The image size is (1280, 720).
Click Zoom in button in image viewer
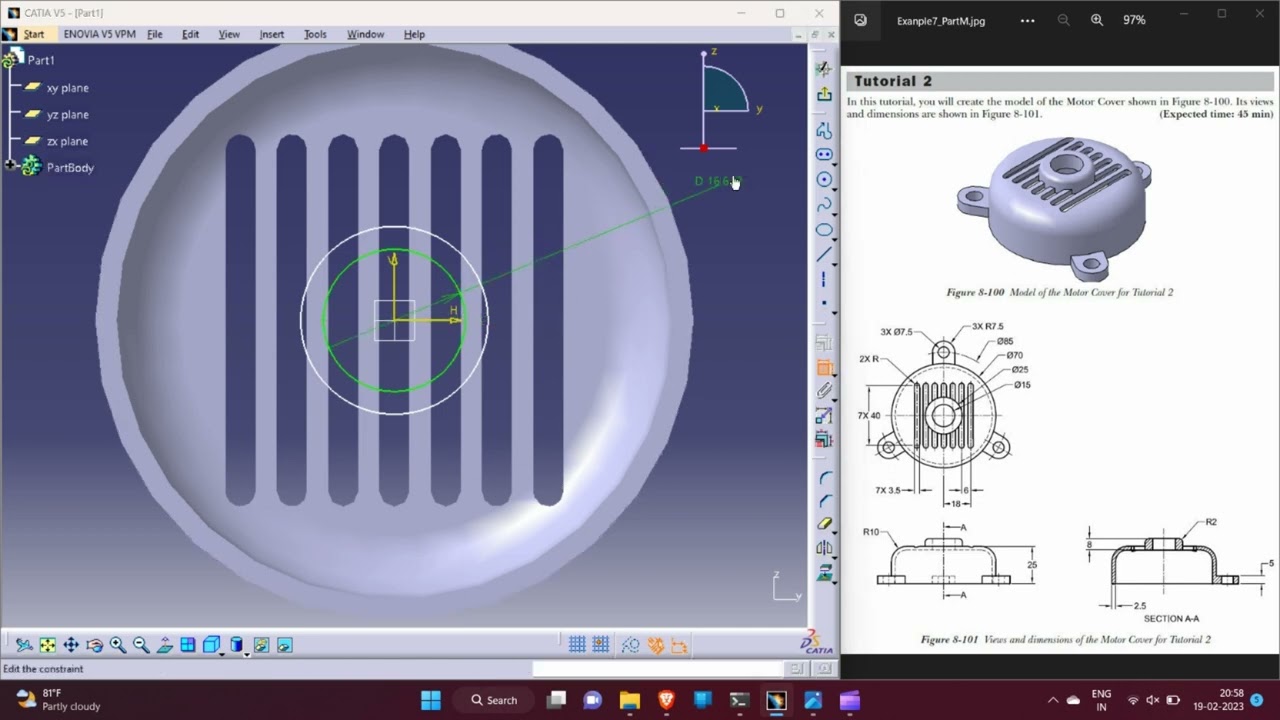click(1097, 20)
